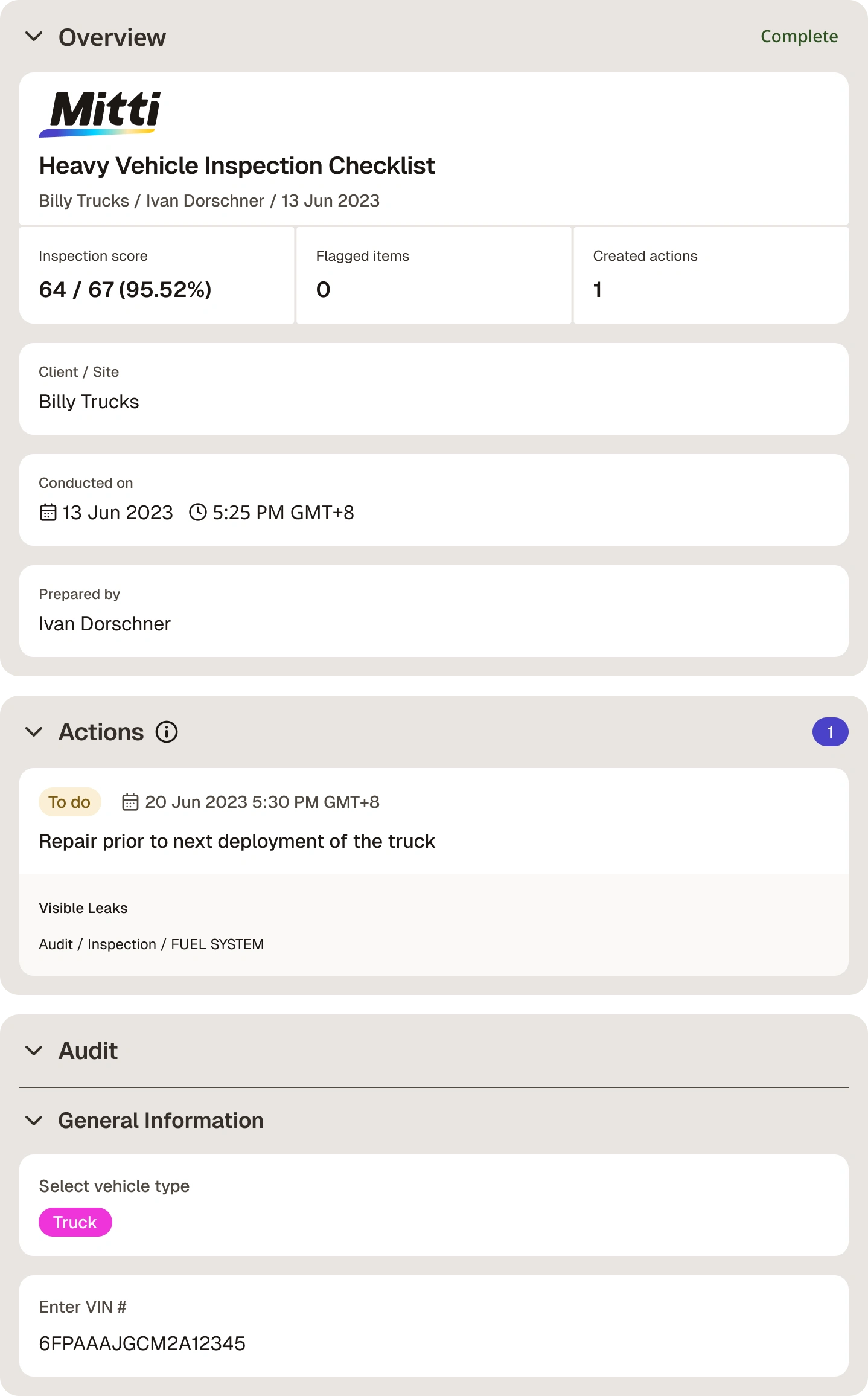Click the Enter VIN # field value
Screen dimensions: 868x1396
tap(142, 1343)
